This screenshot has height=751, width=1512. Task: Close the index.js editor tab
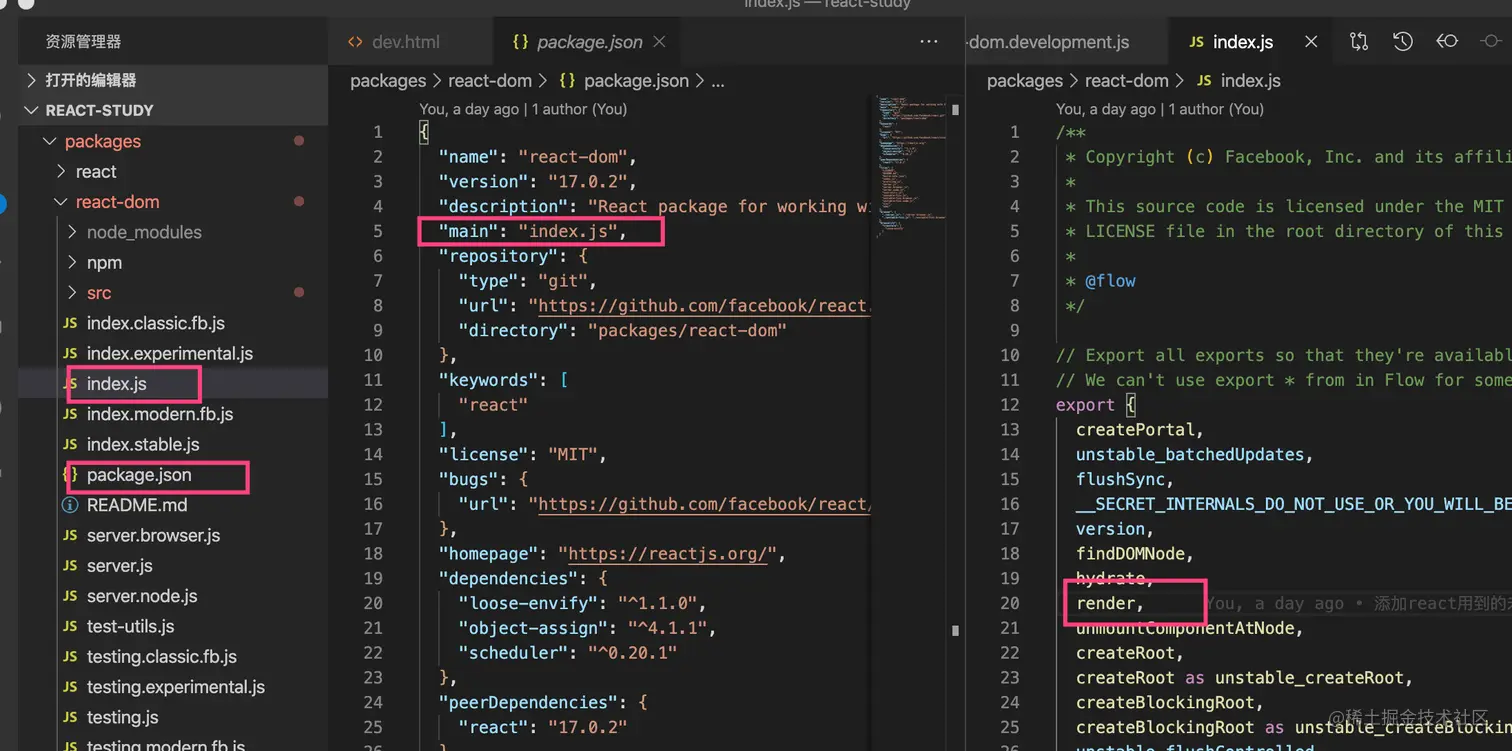[1311, 41]
